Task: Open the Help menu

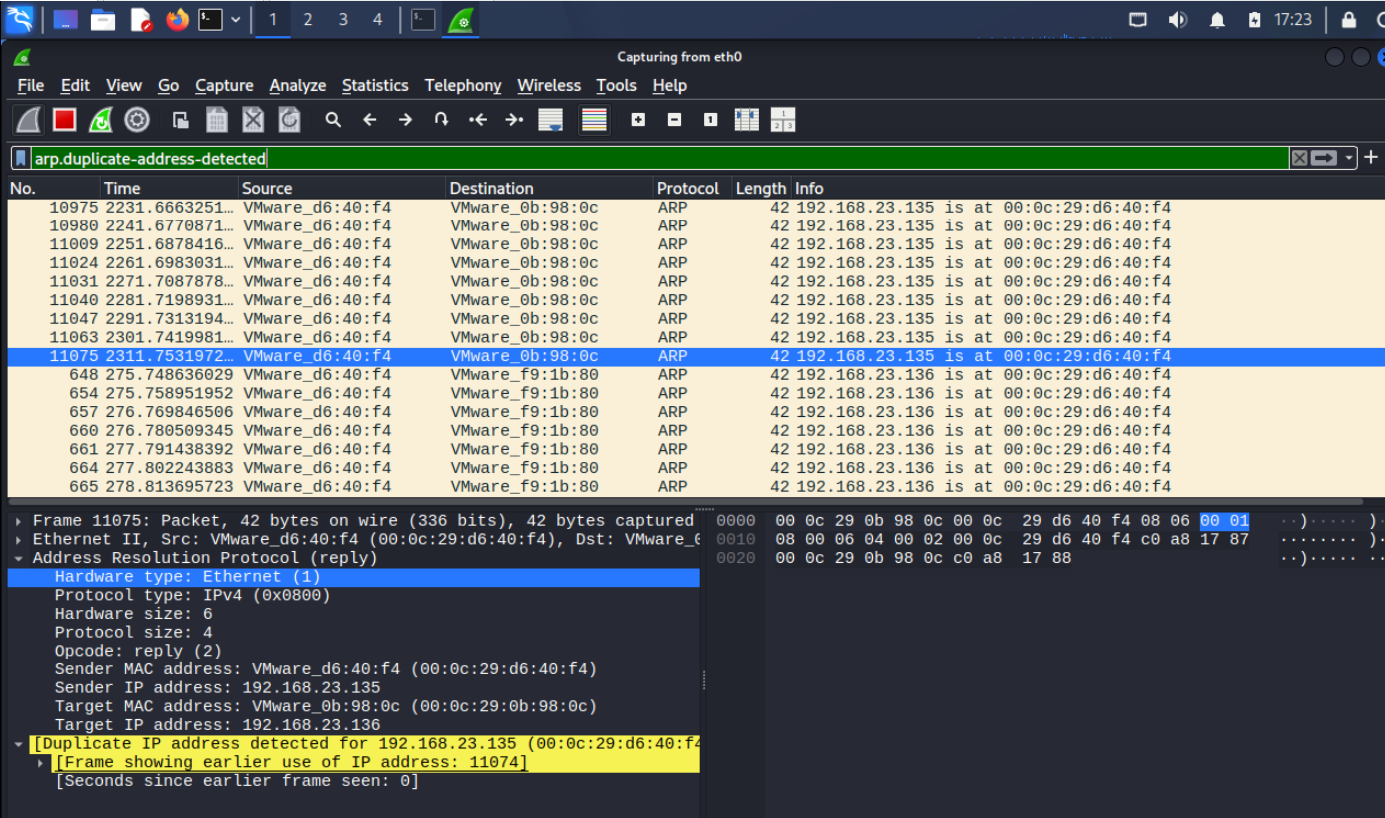Action: pos(670,86)
